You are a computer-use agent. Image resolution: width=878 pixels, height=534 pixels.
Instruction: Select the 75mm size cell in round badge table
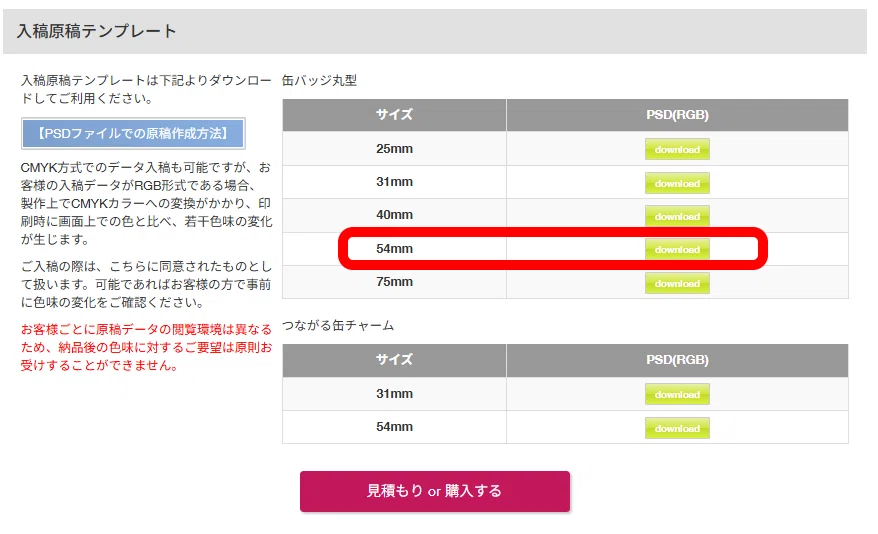(x=394, y=282)
